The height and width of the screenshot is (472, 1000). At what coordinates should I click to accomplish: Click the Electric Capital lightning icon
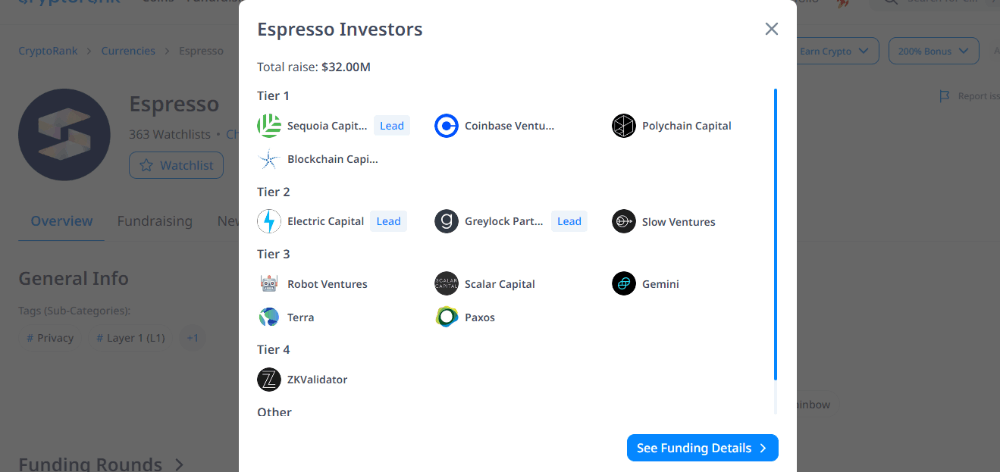(269, 222)
